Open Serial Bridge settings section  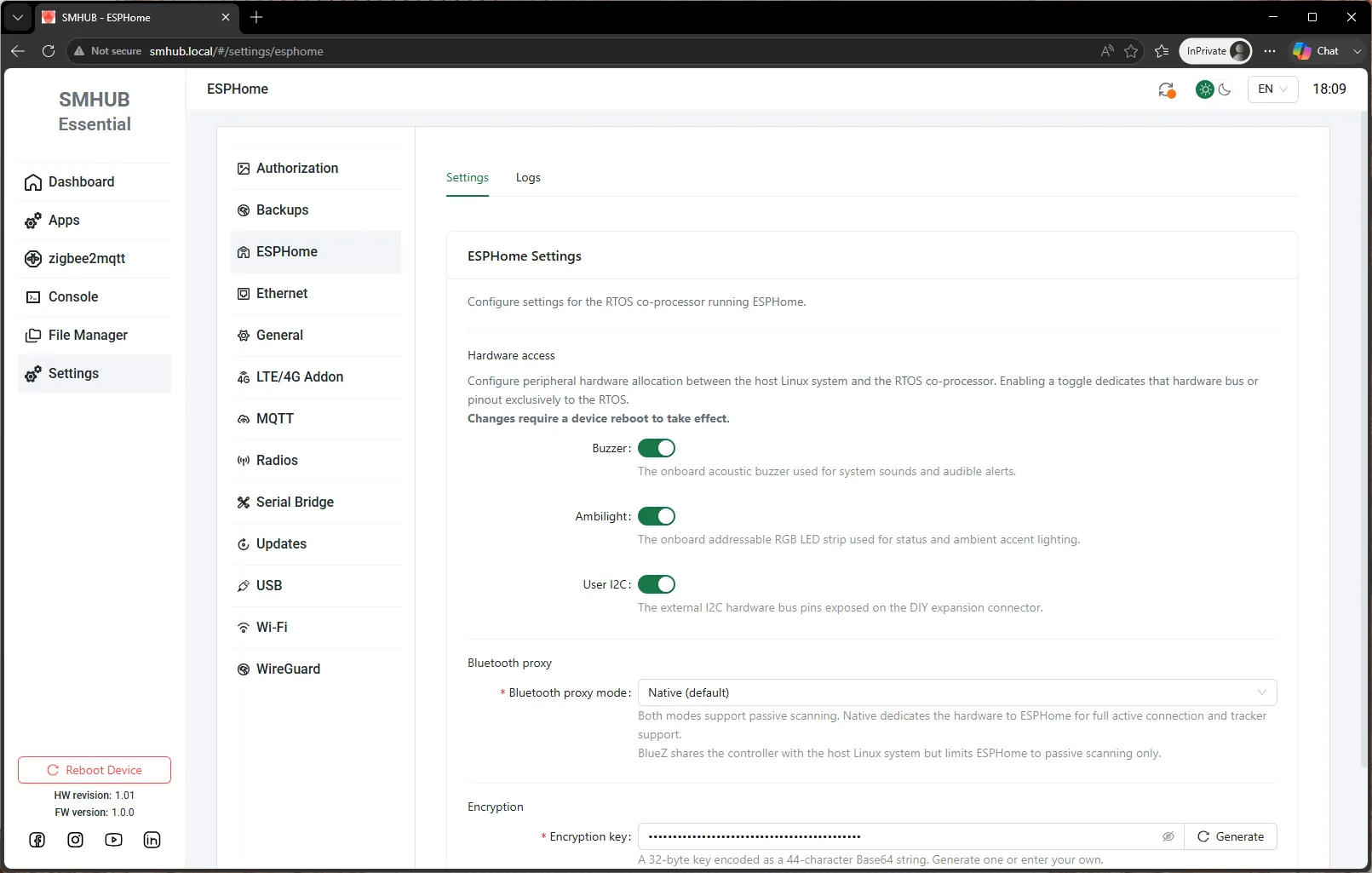click(316, 503)
